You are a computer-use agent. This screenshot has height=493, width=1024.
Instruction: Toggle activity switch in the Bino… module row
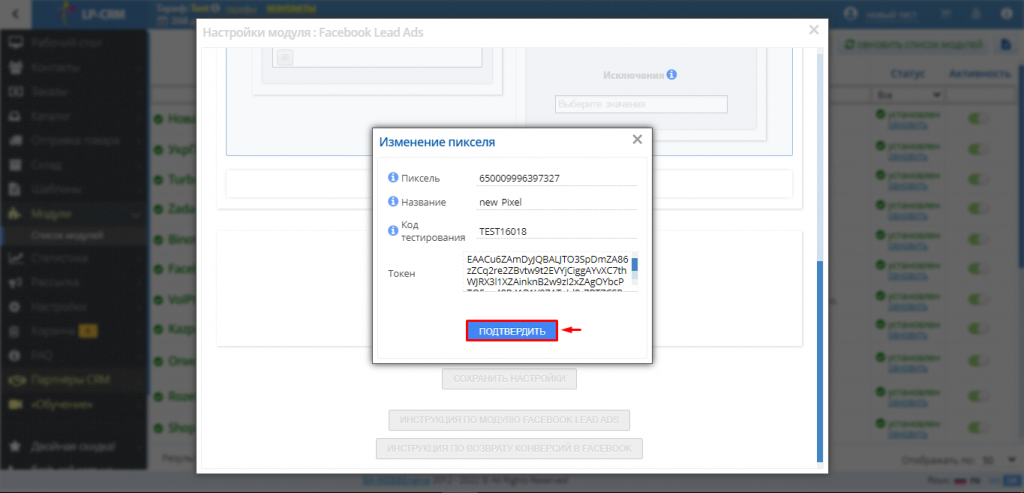click(x=979, y=239)
